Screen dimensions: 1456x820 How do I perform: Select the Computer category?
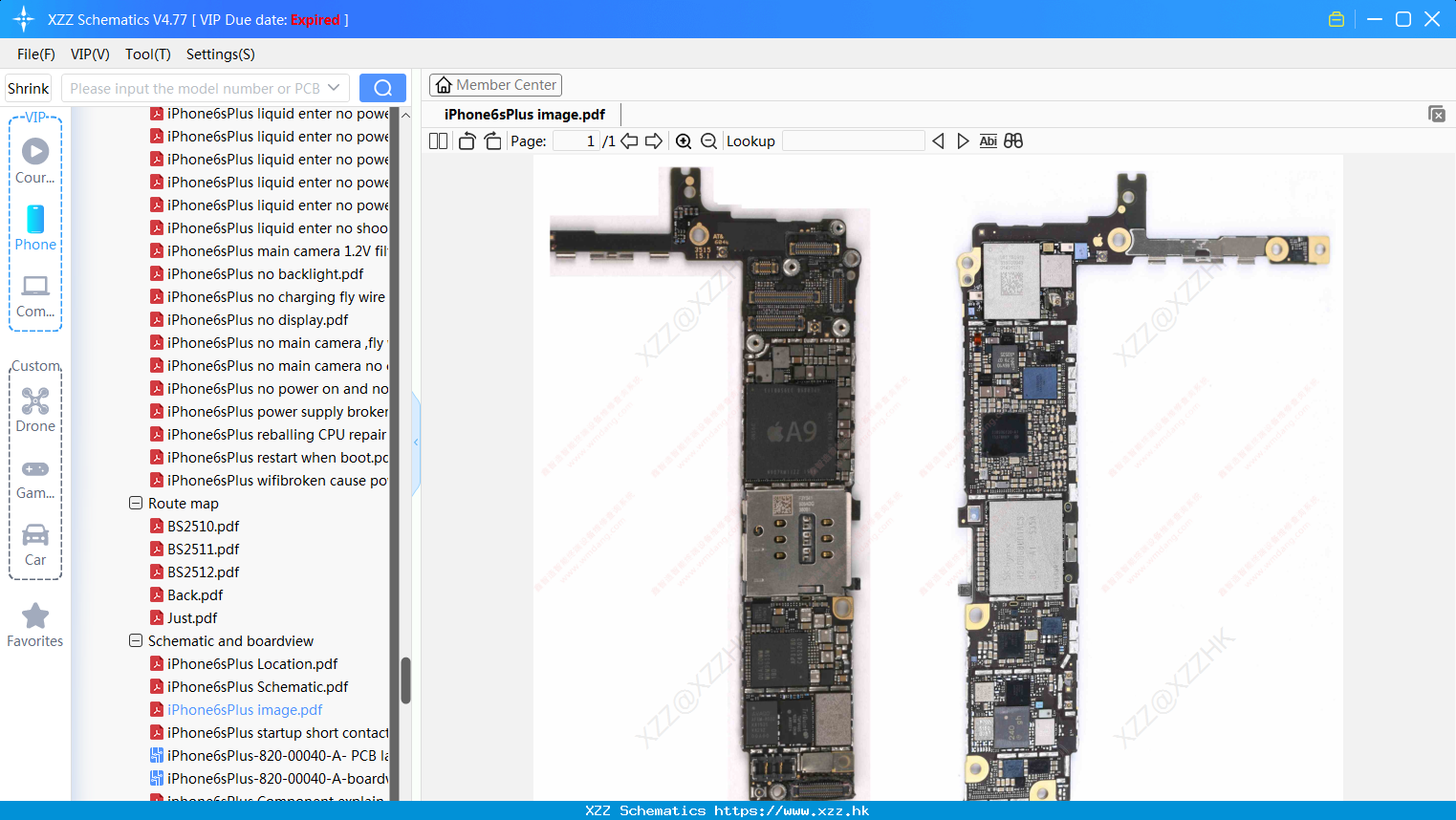pyautogui.click(x=35, y=295)
